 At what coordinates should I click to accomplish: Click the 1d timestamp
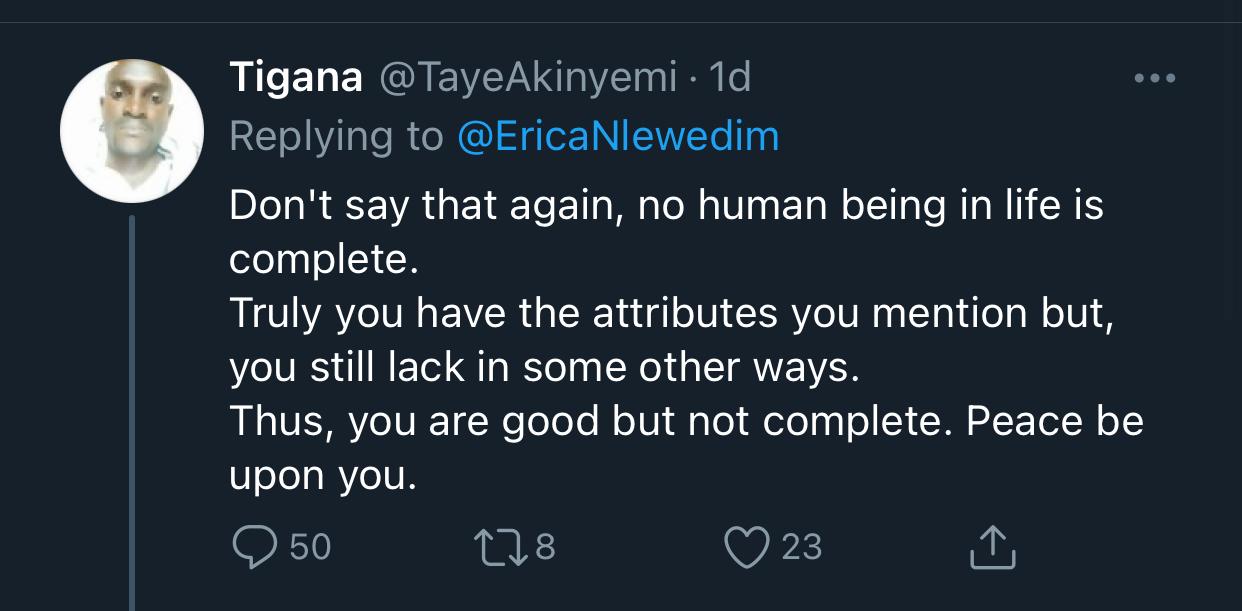[729, 78]
